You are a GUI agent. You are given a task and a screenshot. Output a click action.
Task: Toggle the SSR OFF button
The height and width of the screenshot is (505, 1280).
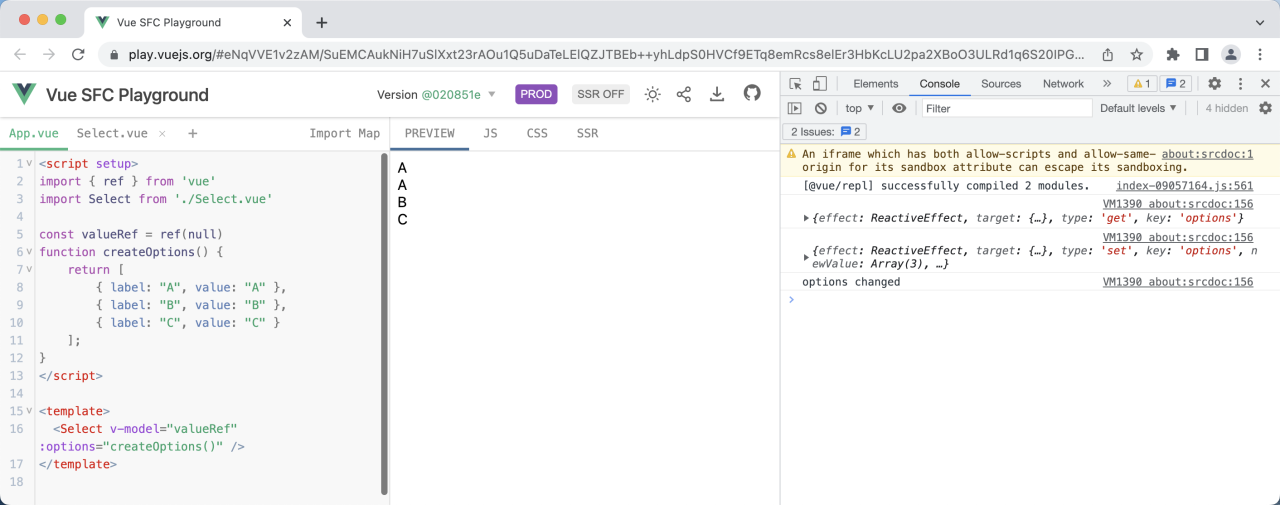600,94
